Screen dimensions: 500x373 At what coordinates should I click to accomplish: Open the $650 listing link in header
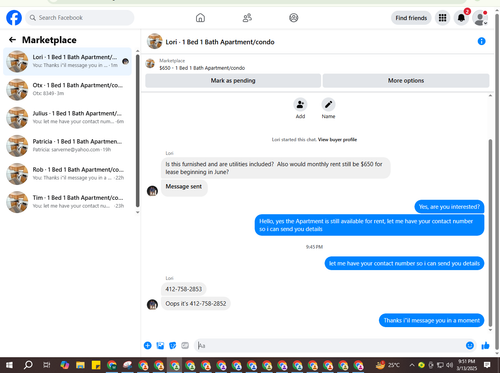[x=202, y=68]
